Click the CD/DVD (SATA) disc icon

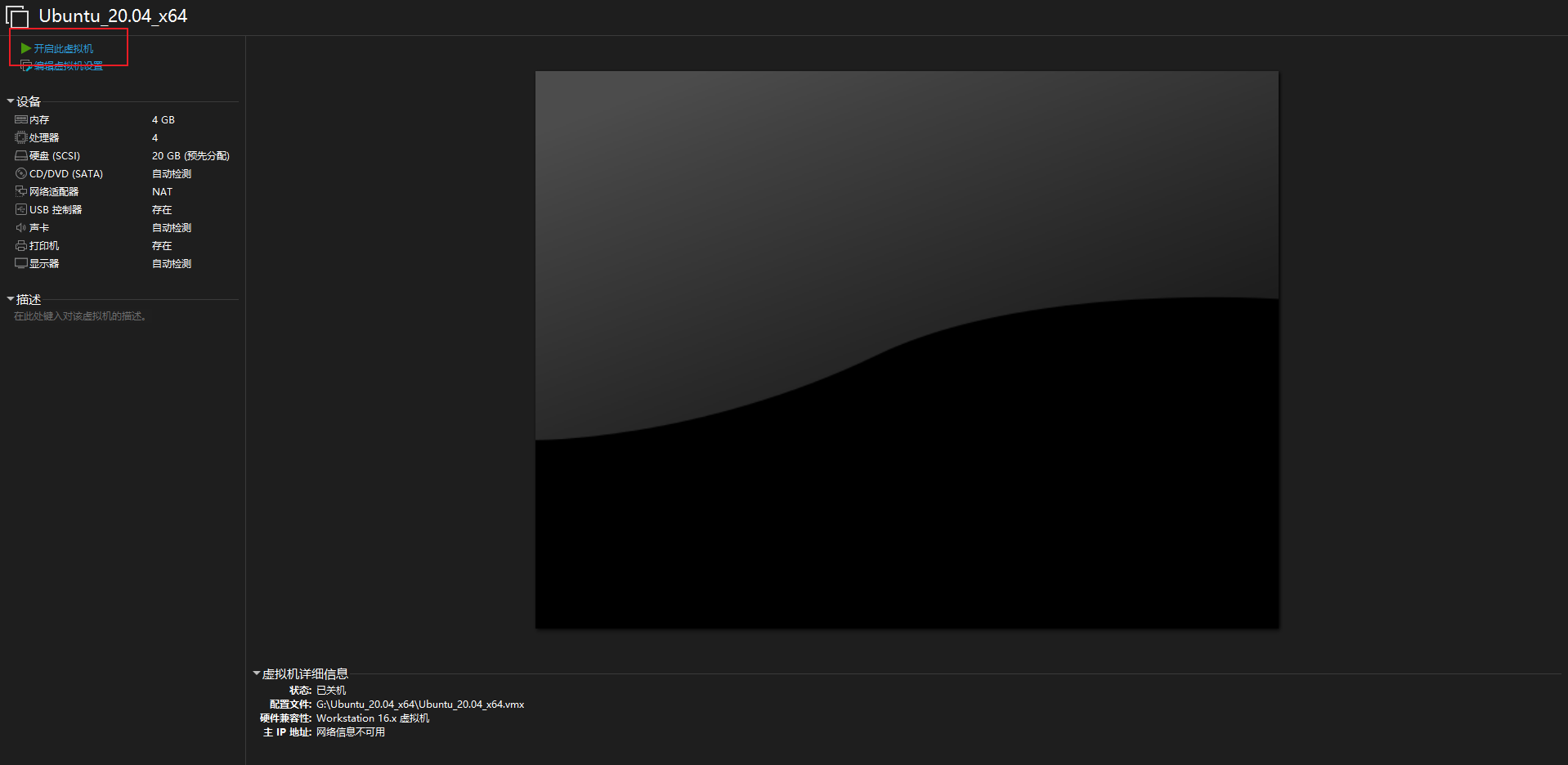point(21,173)
